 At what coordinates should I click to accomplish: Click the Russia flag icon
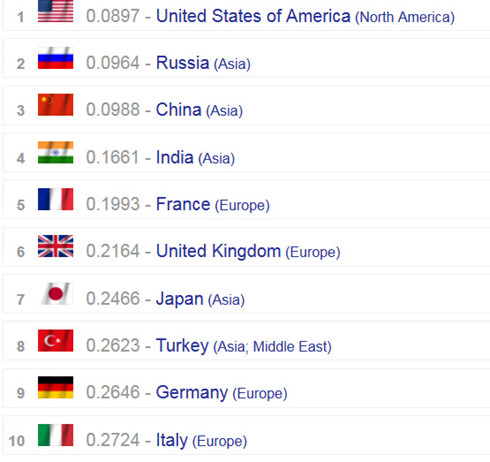[55, 58]
